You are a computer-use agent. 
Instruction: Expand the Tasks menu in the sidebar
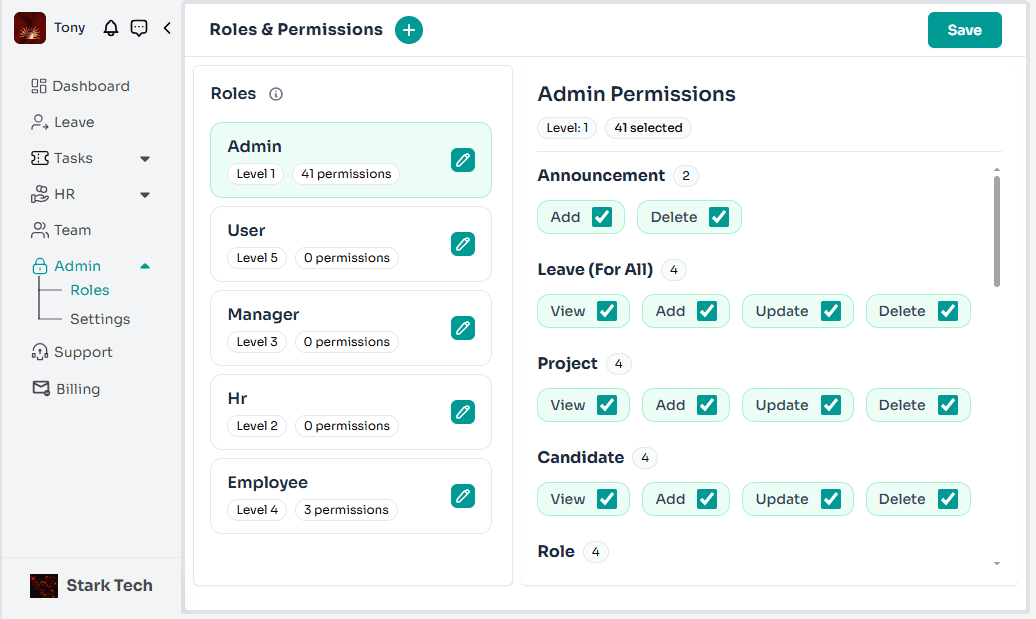[72, 158]
